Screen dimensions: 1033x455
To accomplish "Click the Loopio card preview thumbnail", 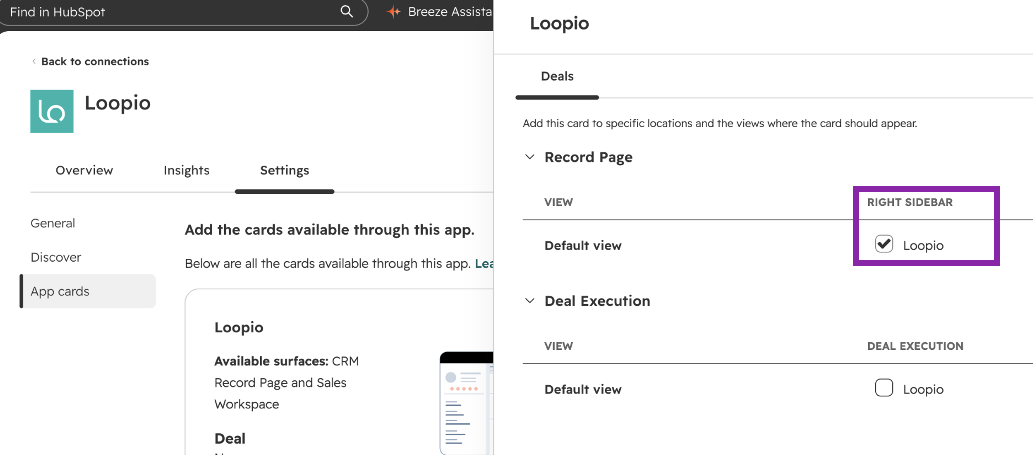I will coord(466,403).
